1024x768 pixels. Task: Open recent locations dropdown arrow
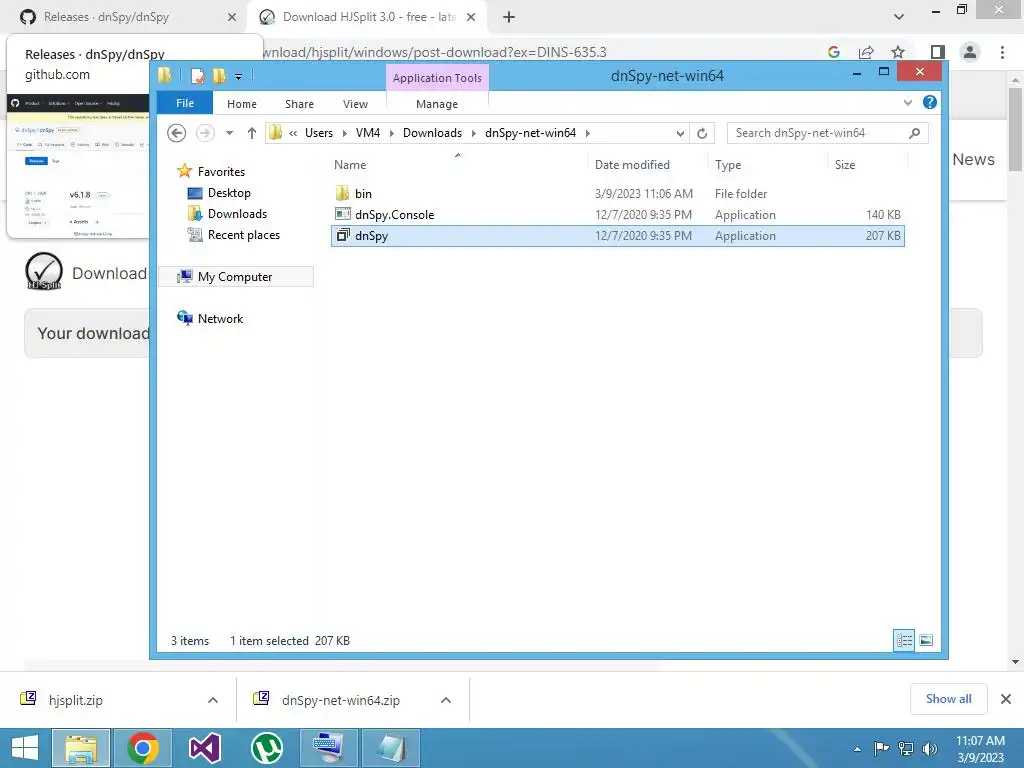(x=229, y=133)
